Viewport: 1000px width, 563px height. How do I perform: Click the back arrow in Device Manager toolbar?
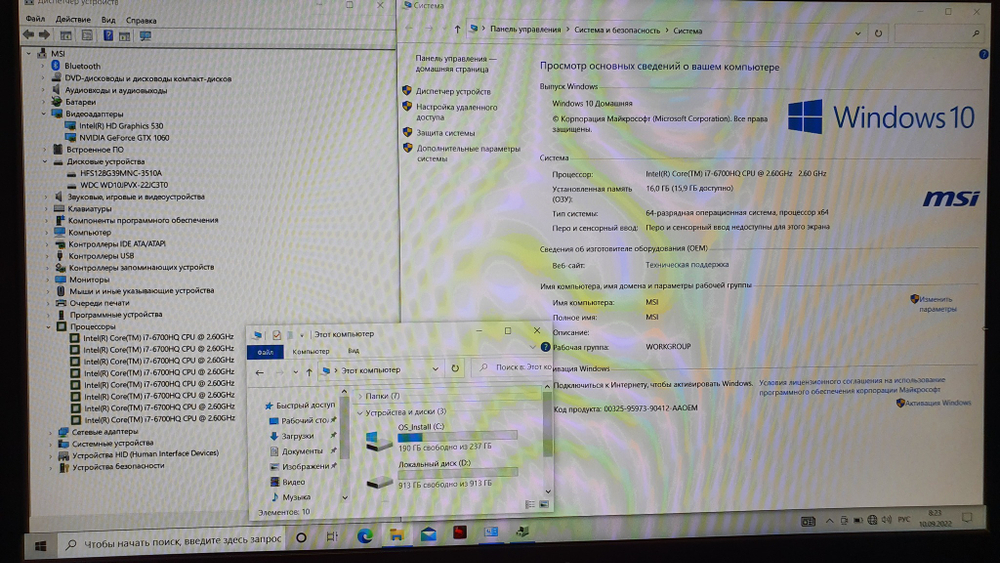[29, 34]
